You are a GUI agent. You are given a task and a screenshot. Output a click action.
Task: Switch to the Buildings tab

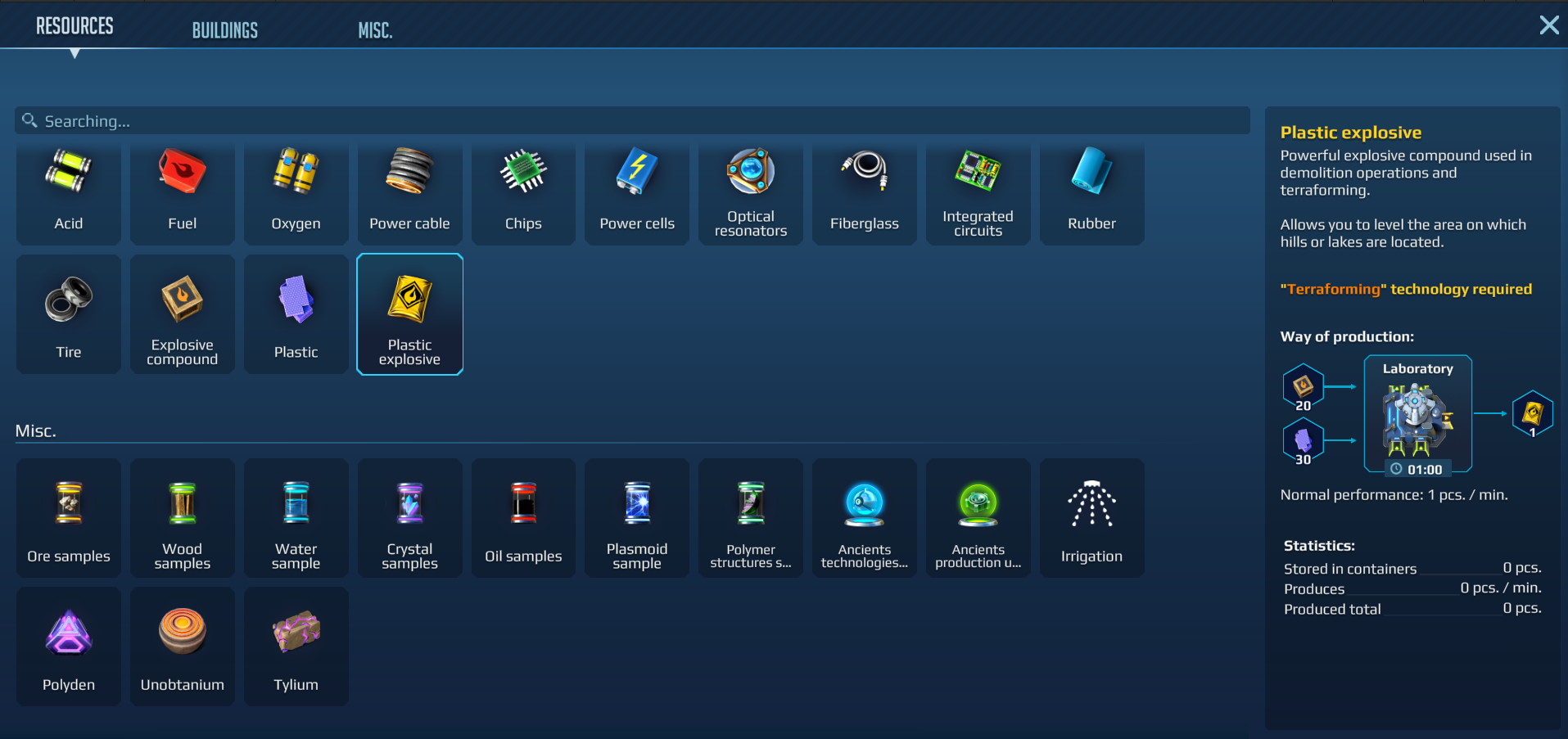(225, 30)
